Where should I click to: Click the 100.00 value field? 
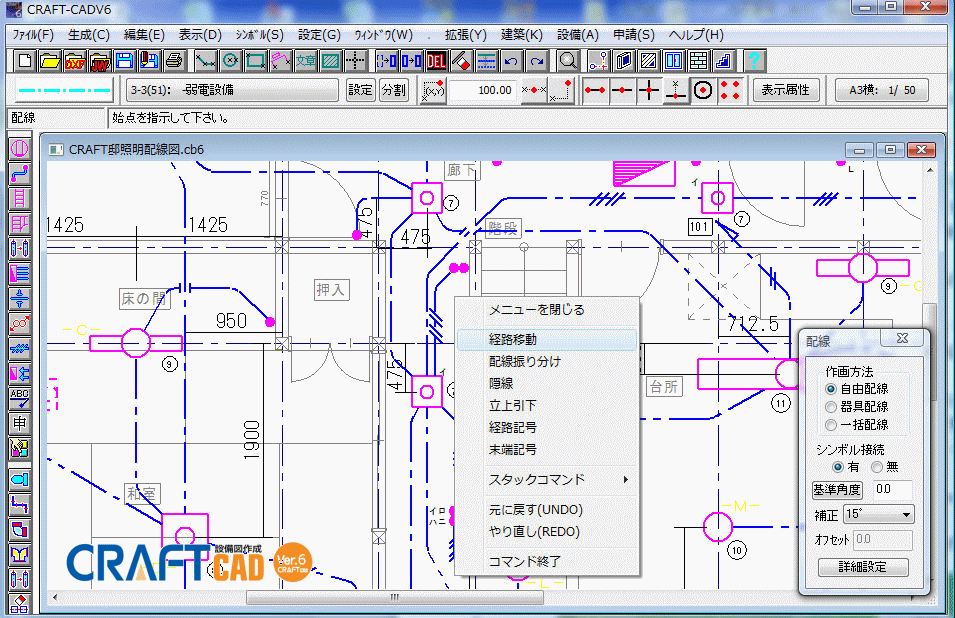click(x=484, y=90)
